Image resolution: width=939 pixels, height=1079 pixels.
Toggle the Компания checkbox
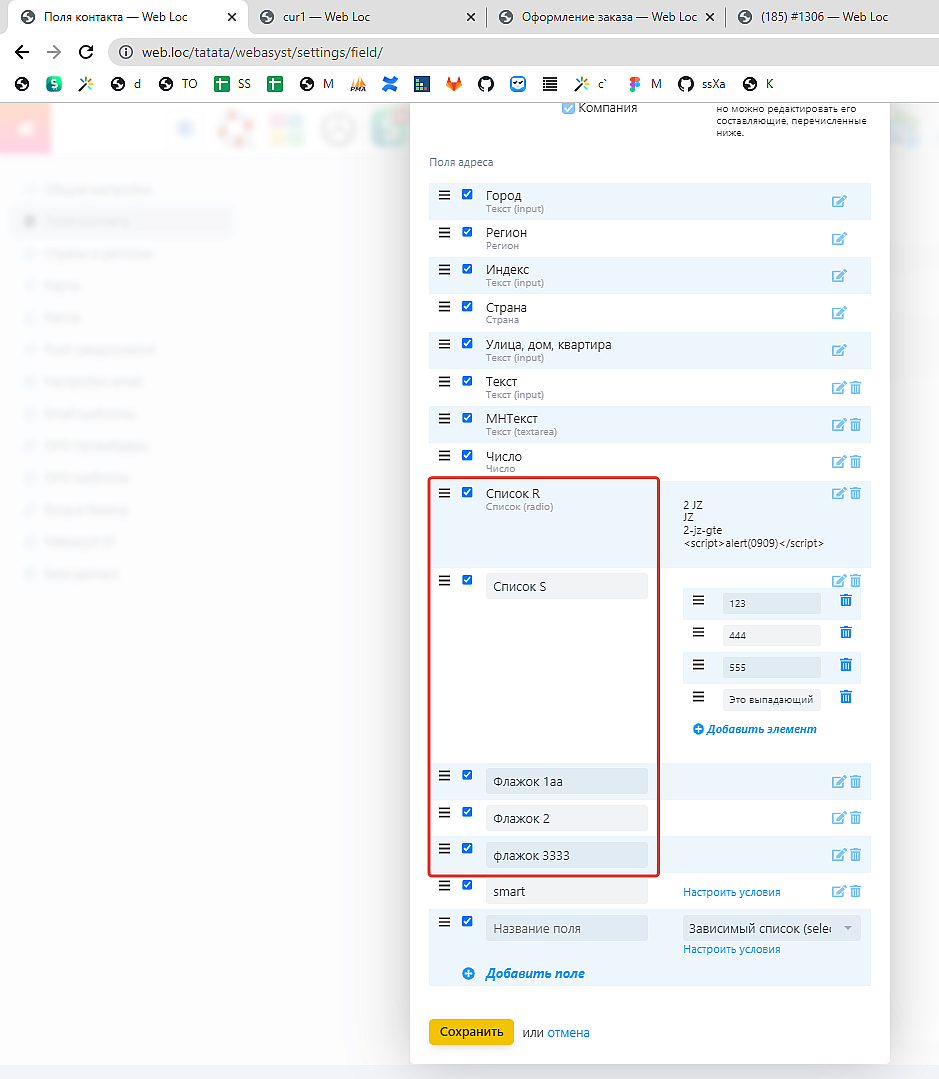[x=568, y=108]
